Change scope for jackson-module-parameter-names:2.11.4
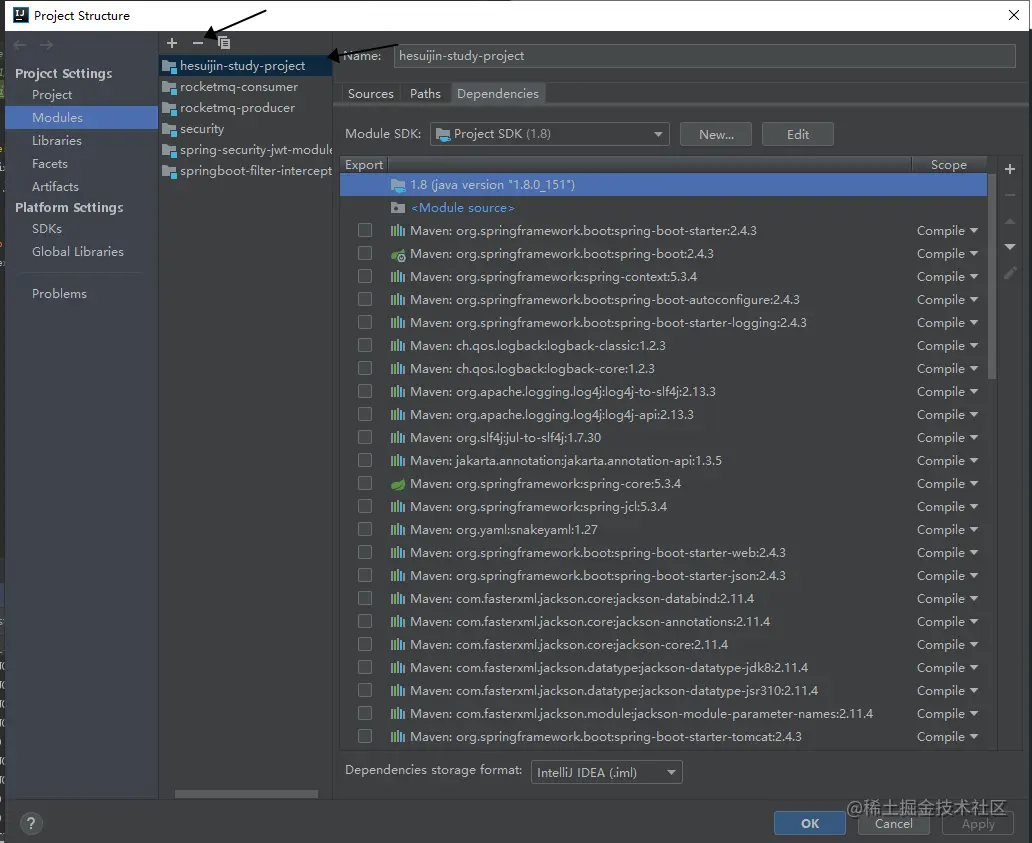Viewport: 1032px width, 843px height. [x=947, y=714]
